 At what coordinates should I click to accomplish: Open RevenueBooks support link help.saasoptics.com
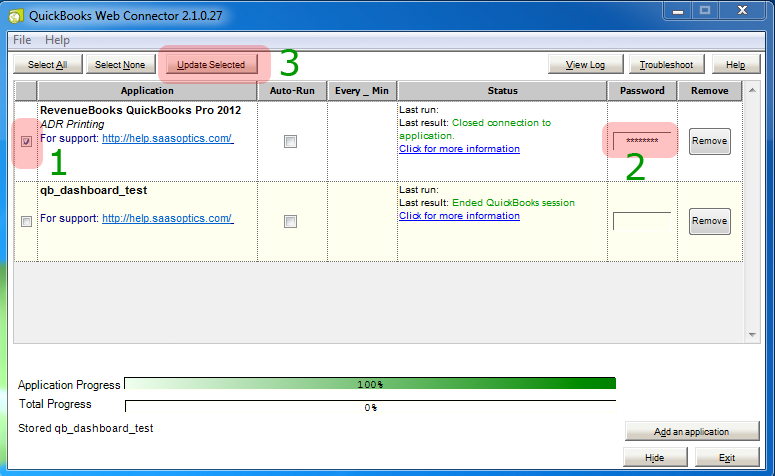(168, 138)
